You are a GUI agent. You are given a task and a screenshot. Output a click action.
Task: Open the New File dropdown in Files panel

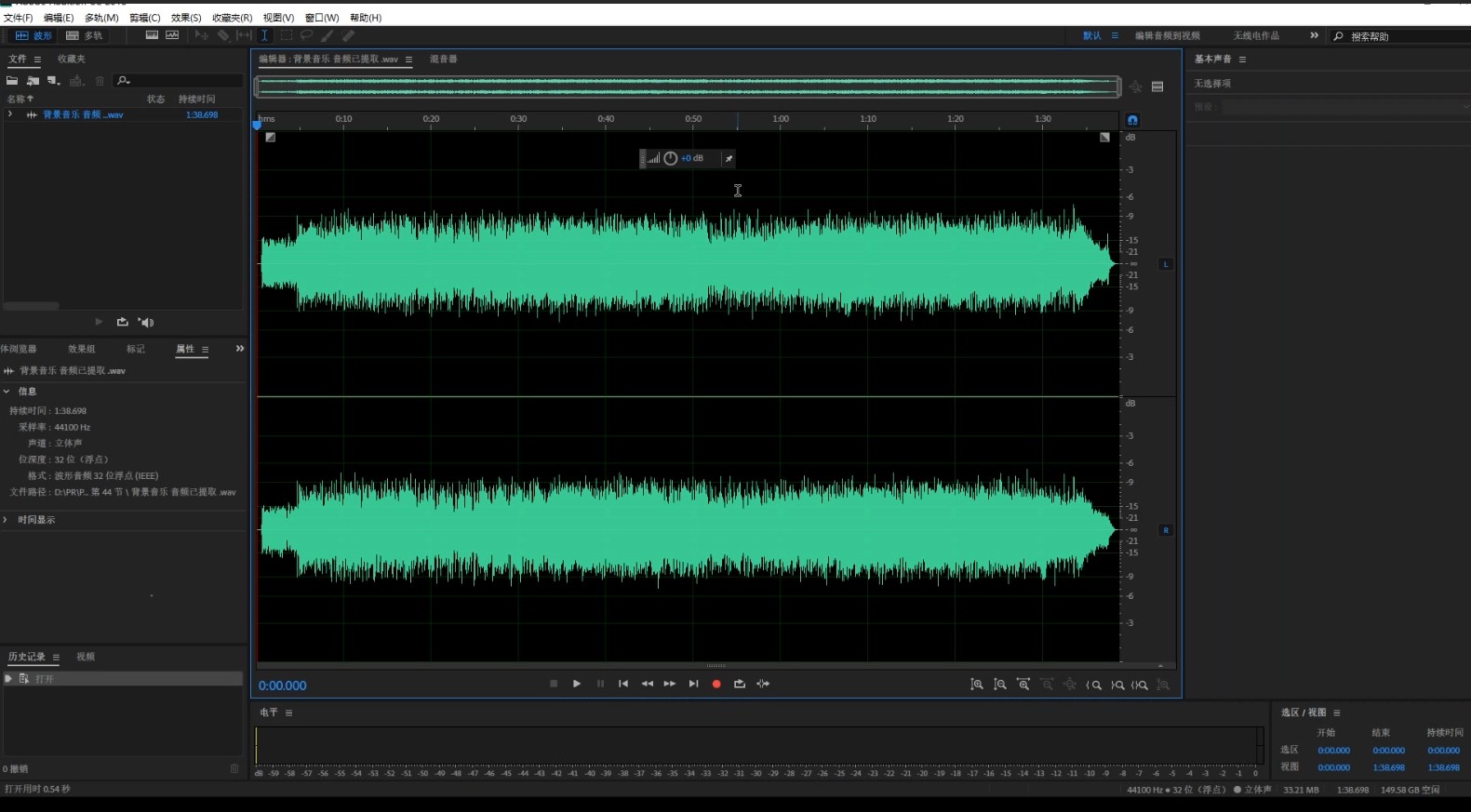click(x=54, y=81)
